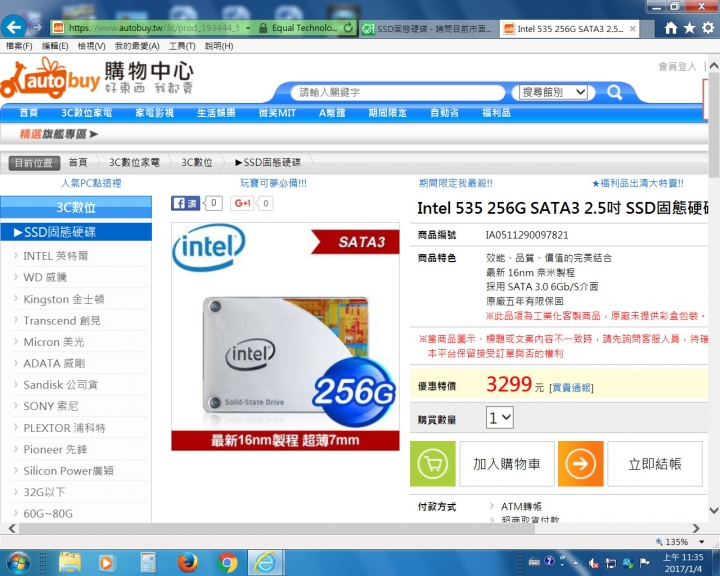The image size is (720, 576).
Task: Click 福利品 navigation item
Action: (x=496, y=113)
